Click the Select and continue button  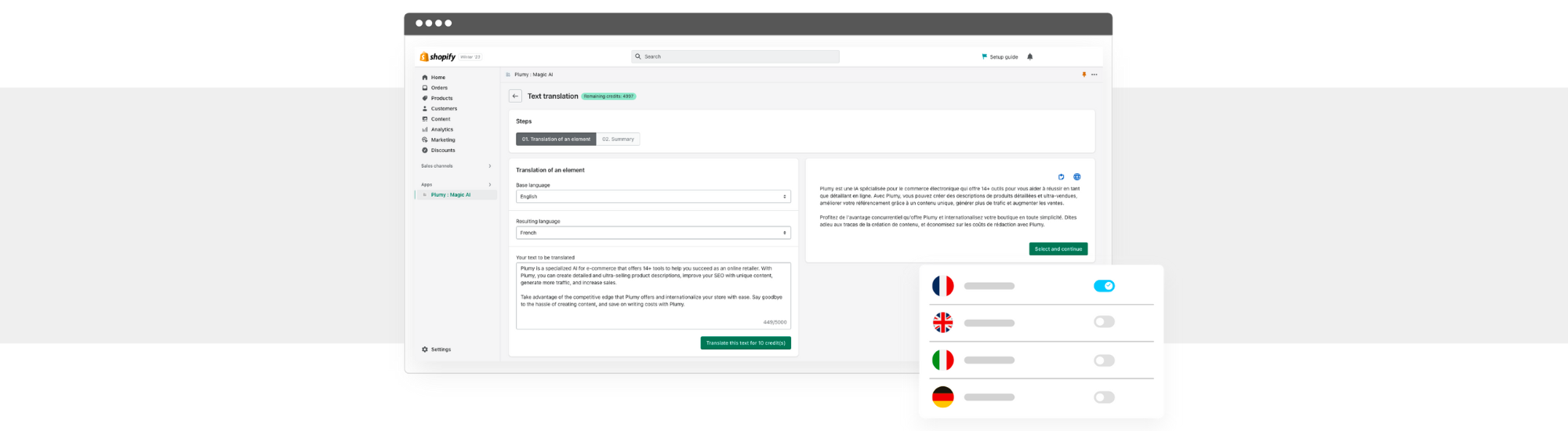coord(1058,249)
